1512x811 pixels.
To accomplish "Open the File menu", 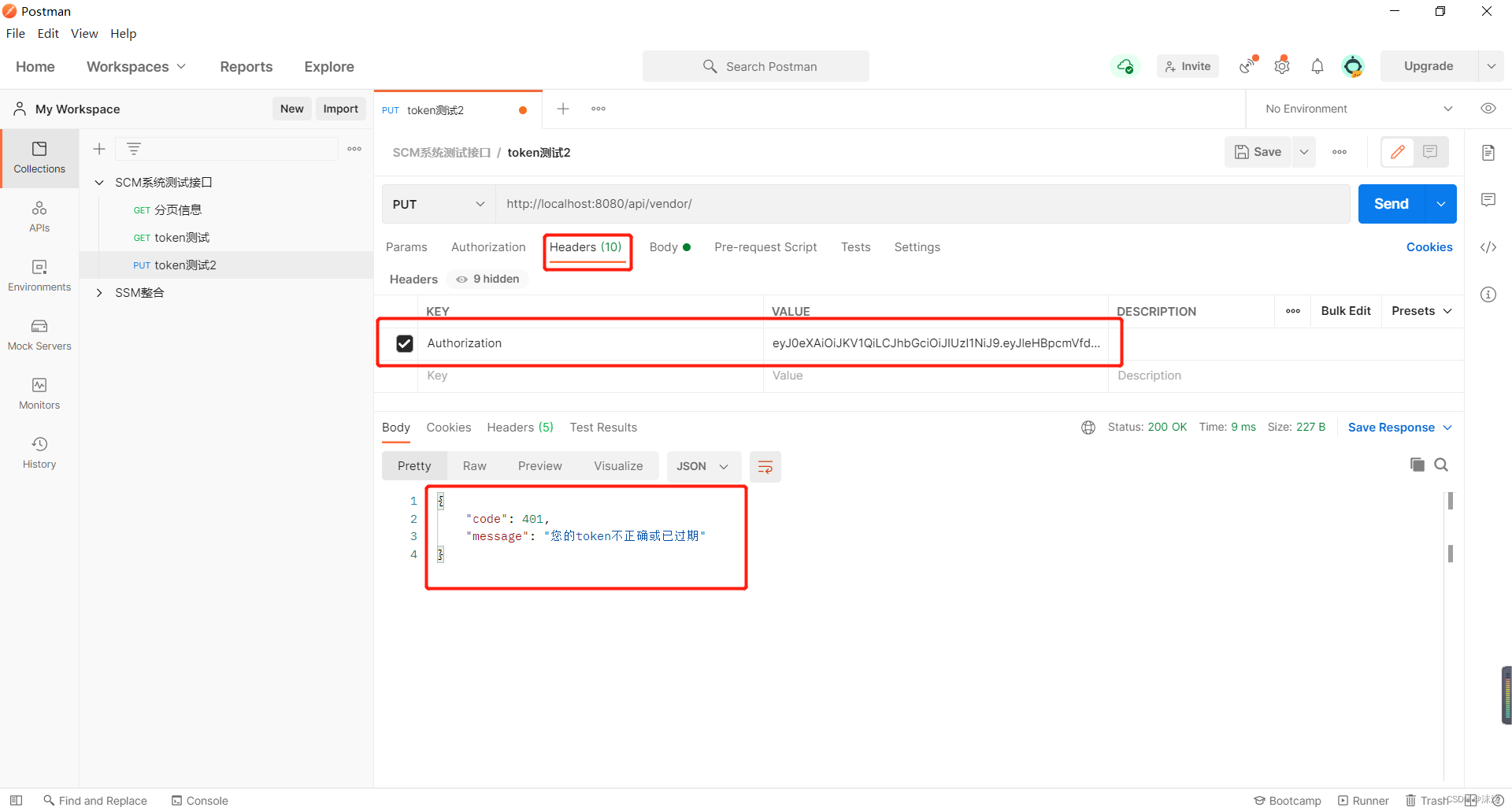I will click(x=16, y=33).
